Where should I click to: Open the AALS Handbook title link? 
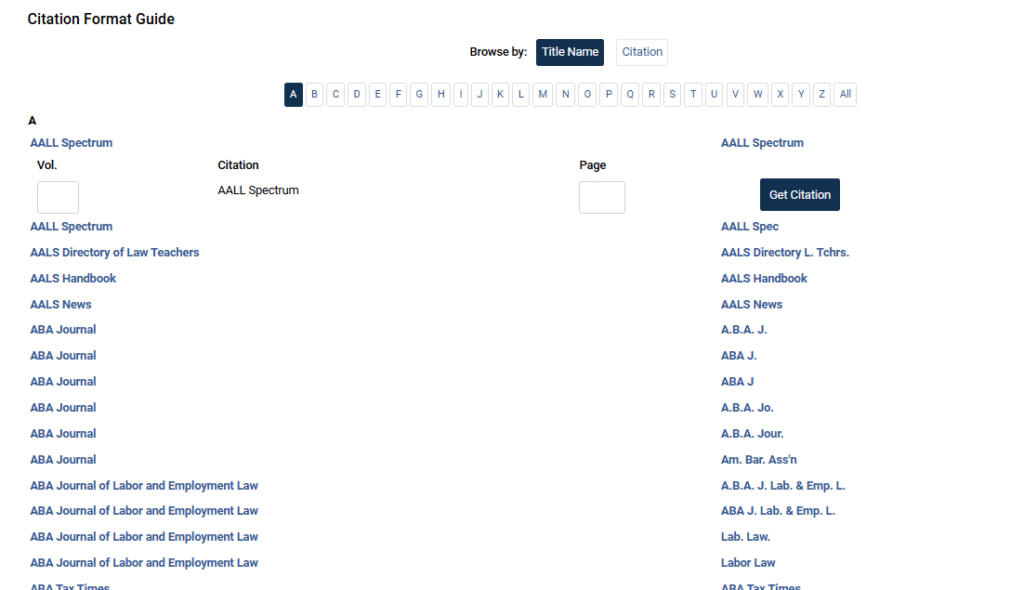(73, 278)
